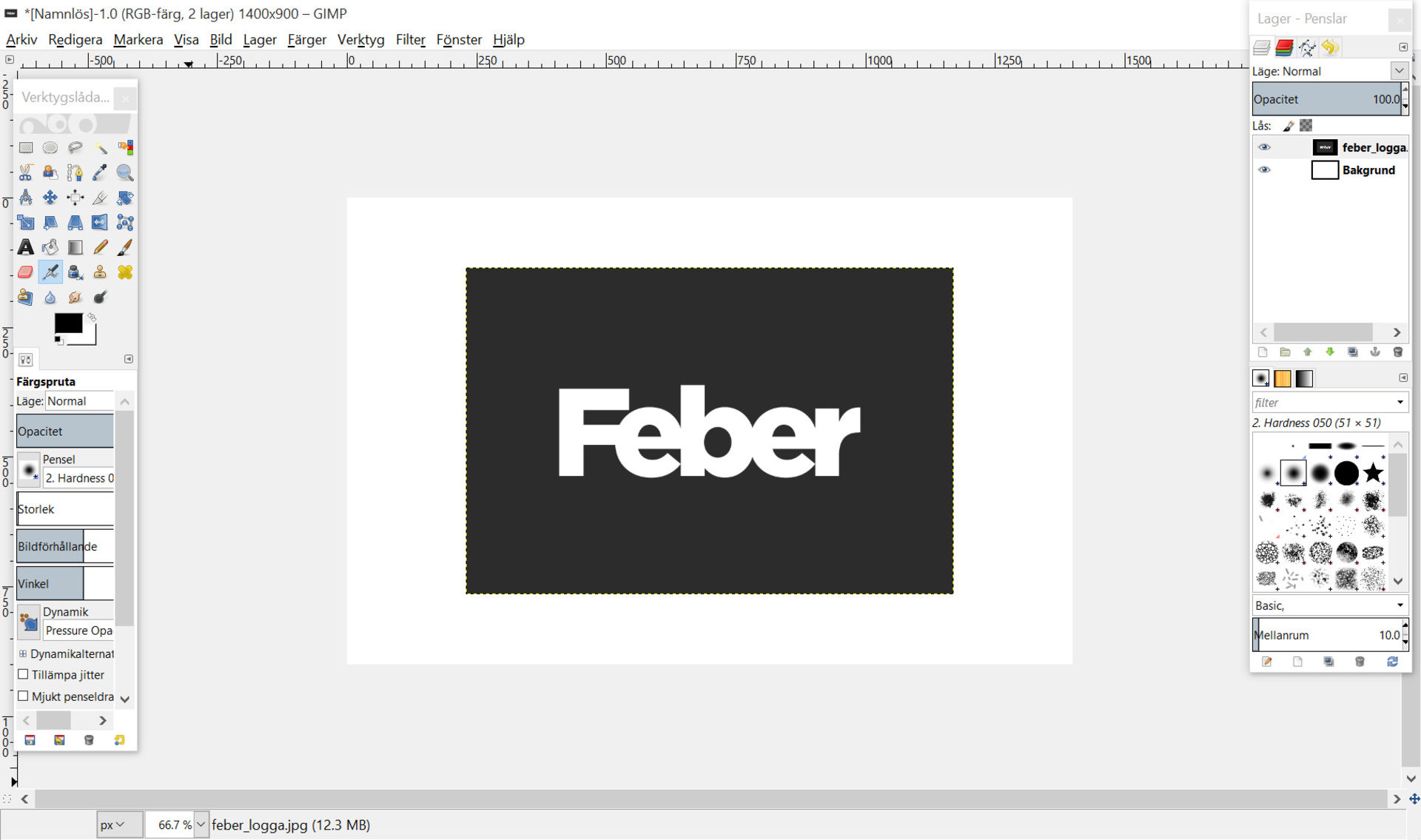Select the Move tool
Screen dimensions: 1421x840
(x=50, y=198)
